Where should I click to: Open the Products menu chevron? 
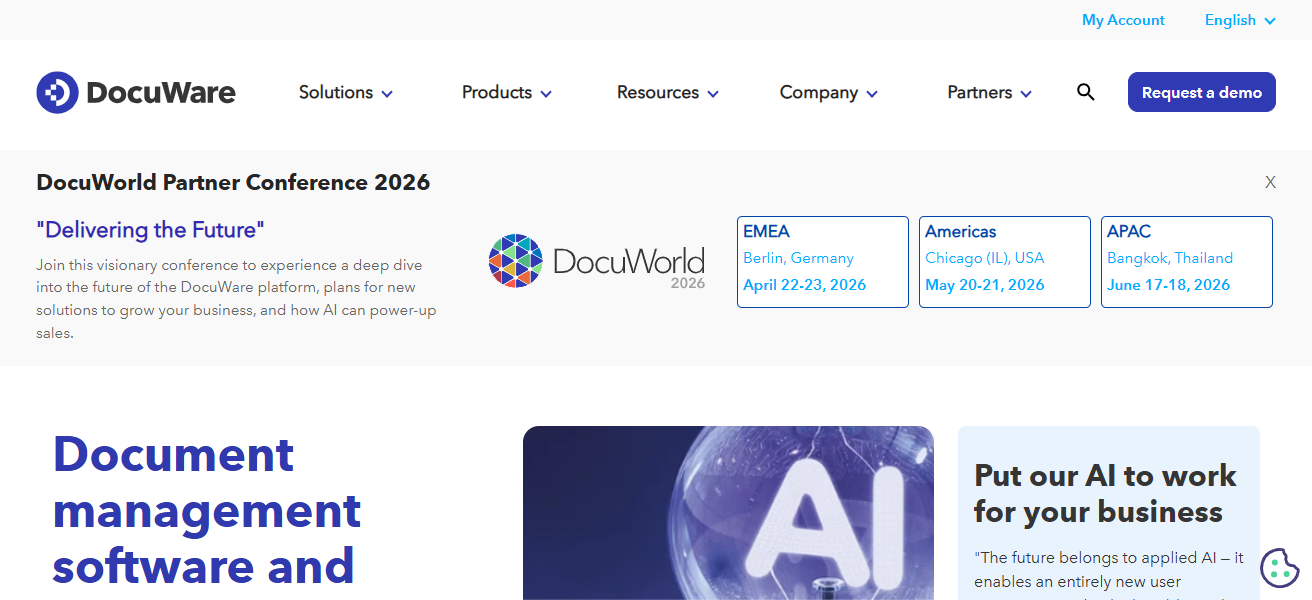[x=547, y=93]
